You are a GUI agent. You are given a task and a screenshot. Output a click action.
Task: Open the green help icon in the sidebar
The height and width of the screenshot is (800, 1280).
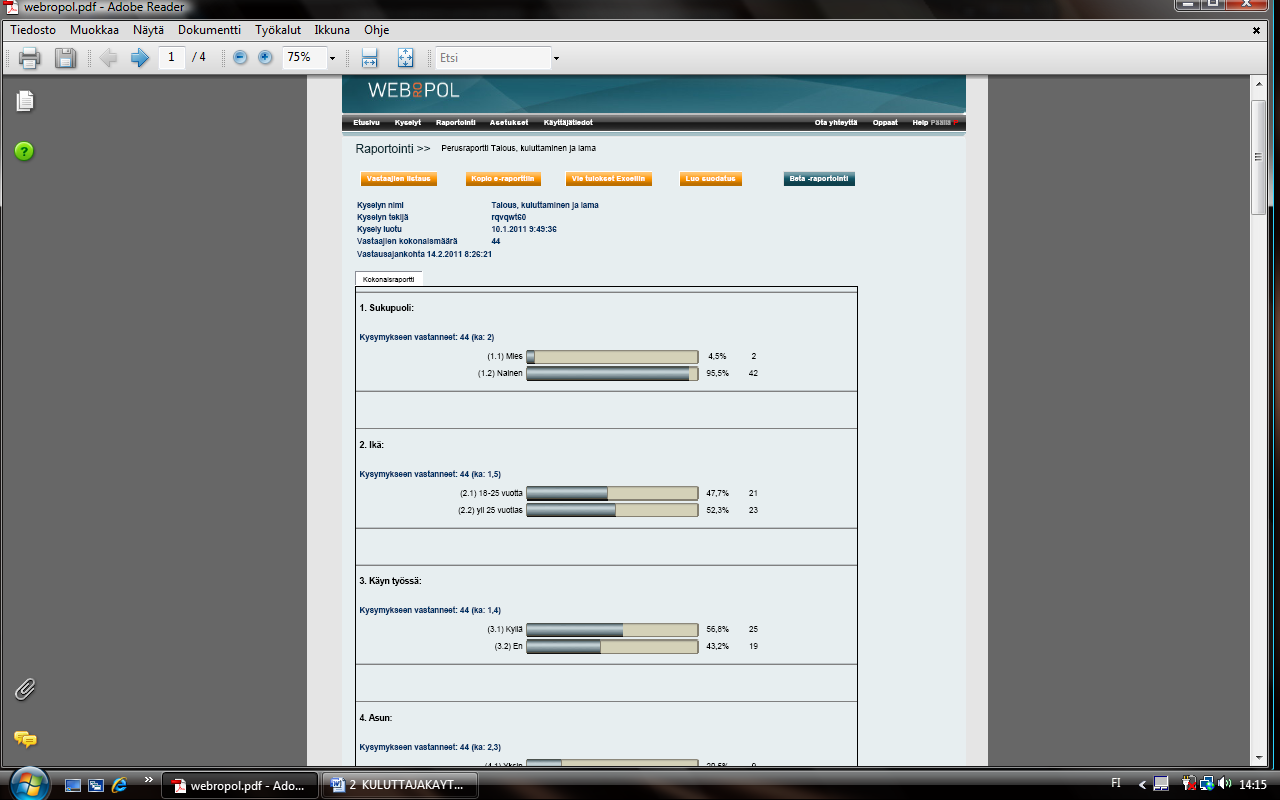coord(25,152)
